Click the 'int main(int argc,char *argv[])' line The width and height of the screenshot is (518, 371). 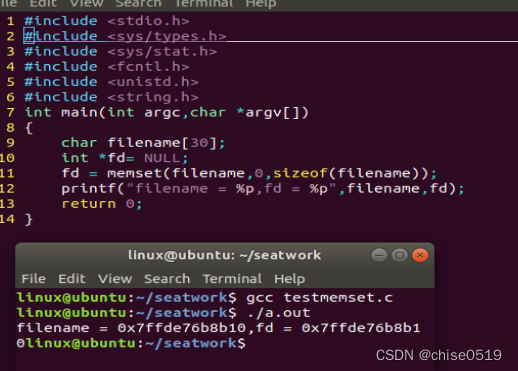click(x=167, y=112)
